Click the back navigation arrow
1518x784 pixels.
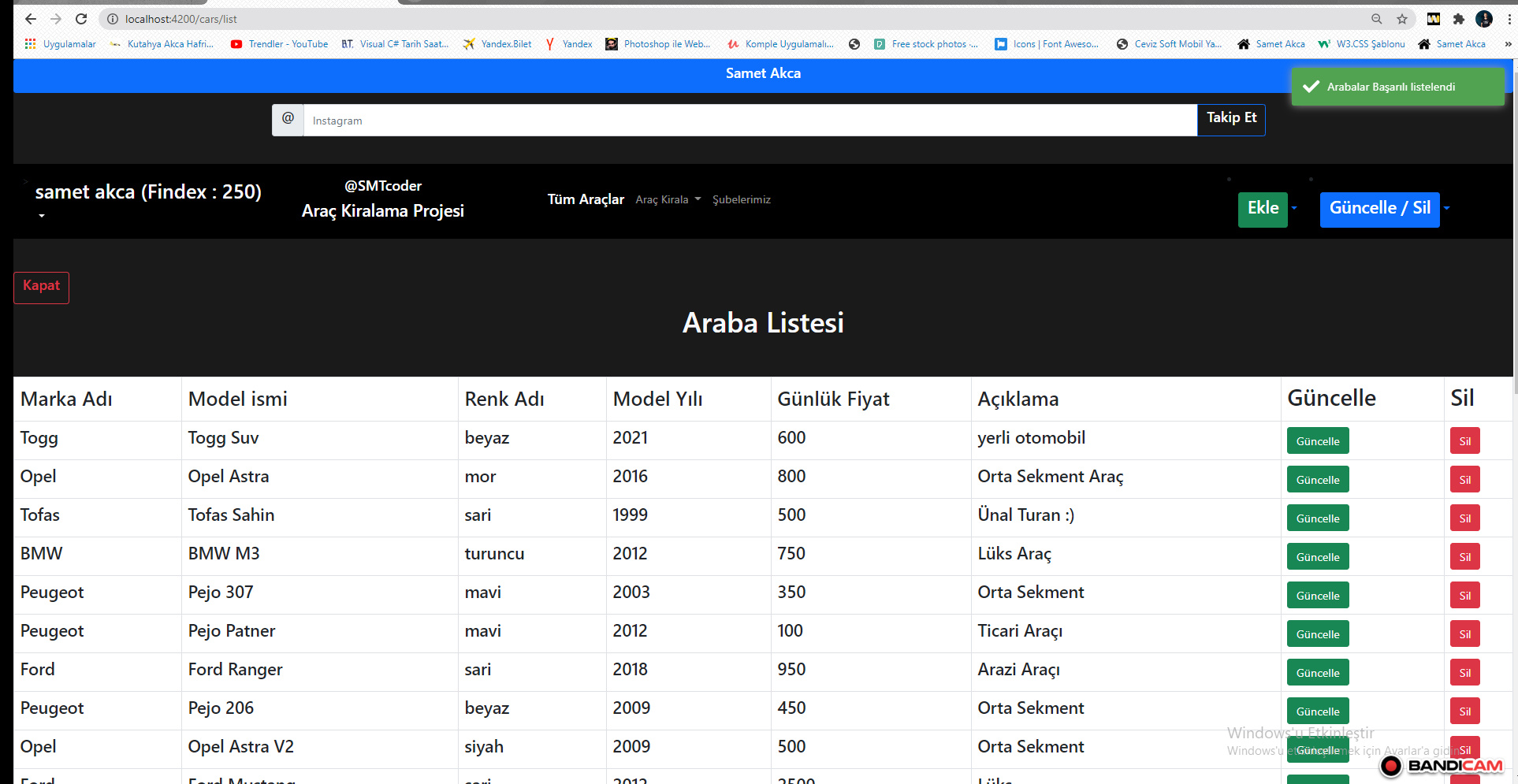(29, 19)
